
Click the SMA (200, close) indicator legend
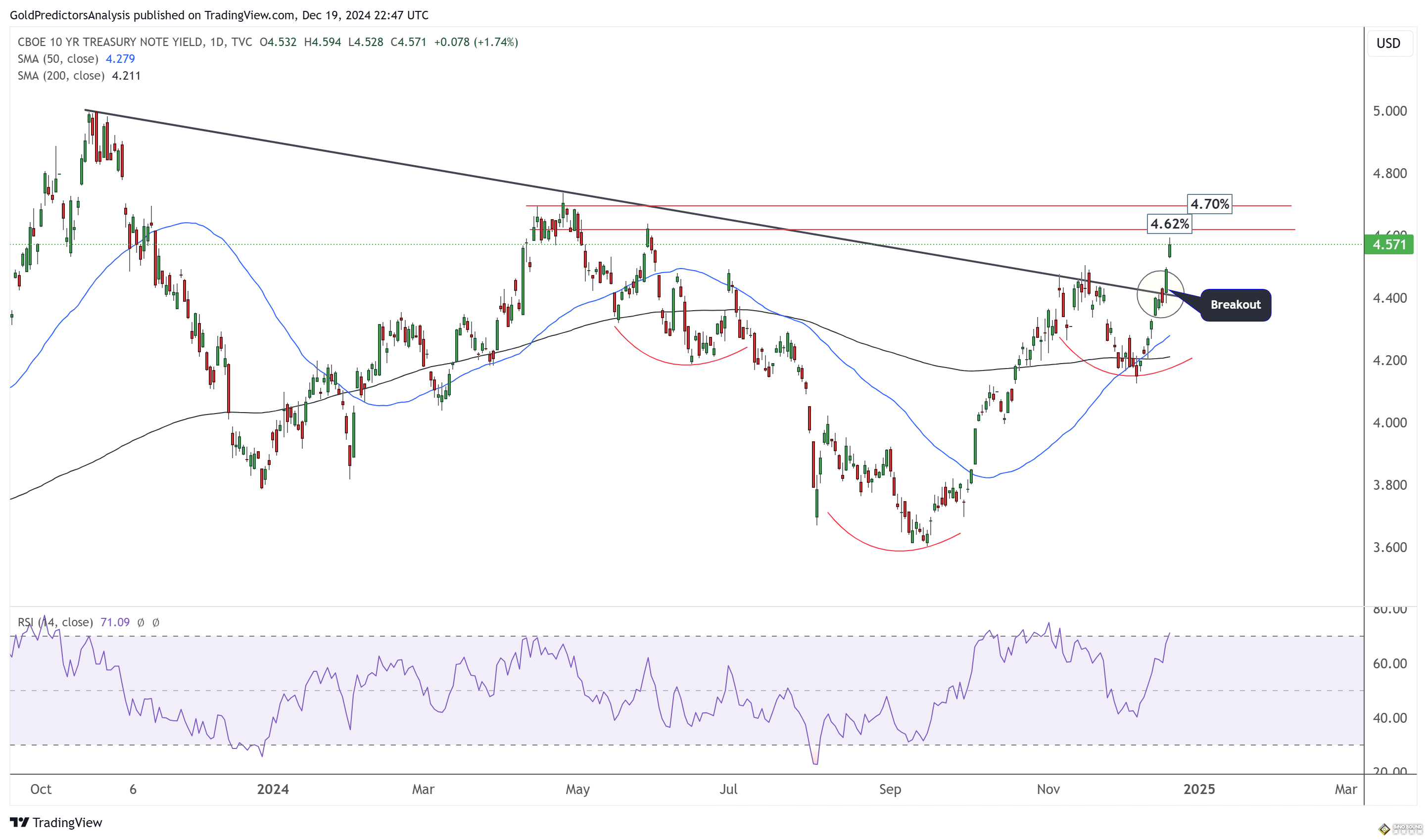click(60, 76)
